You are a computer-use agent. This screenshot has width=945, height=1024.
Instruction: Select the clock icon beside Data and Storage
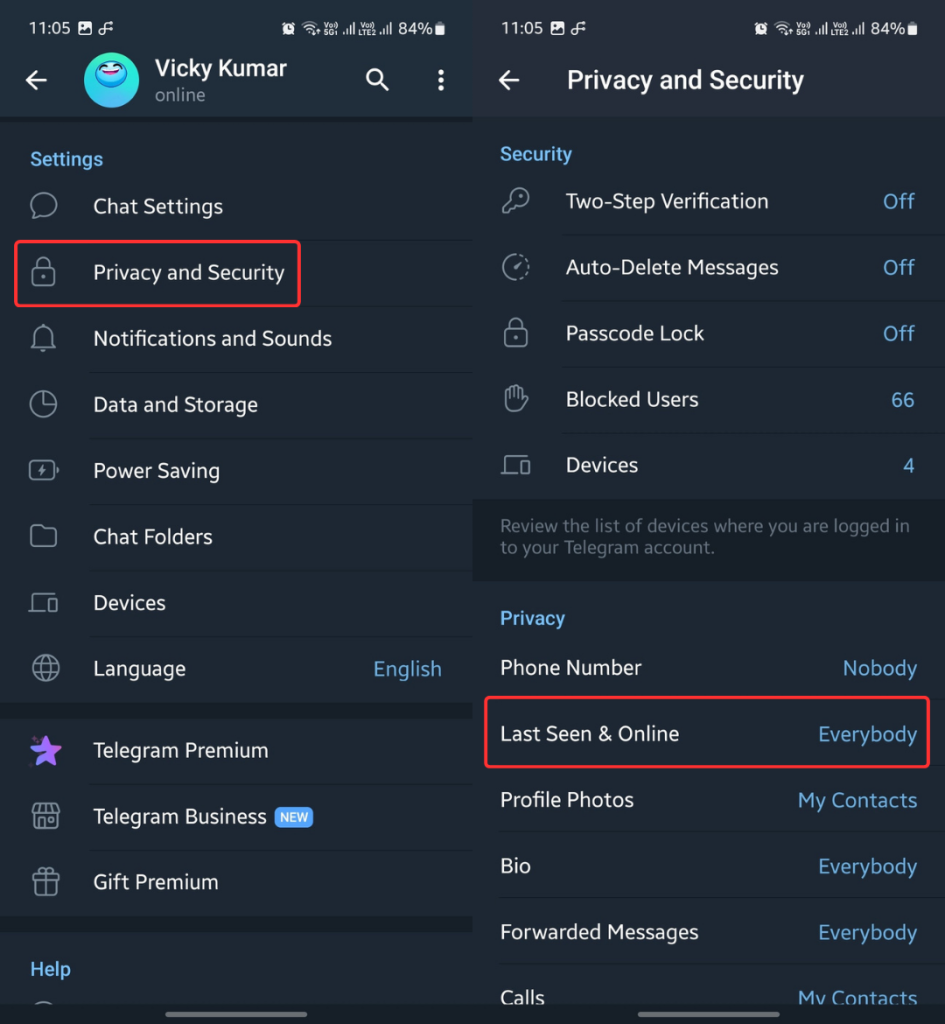(x=44, y=405)
